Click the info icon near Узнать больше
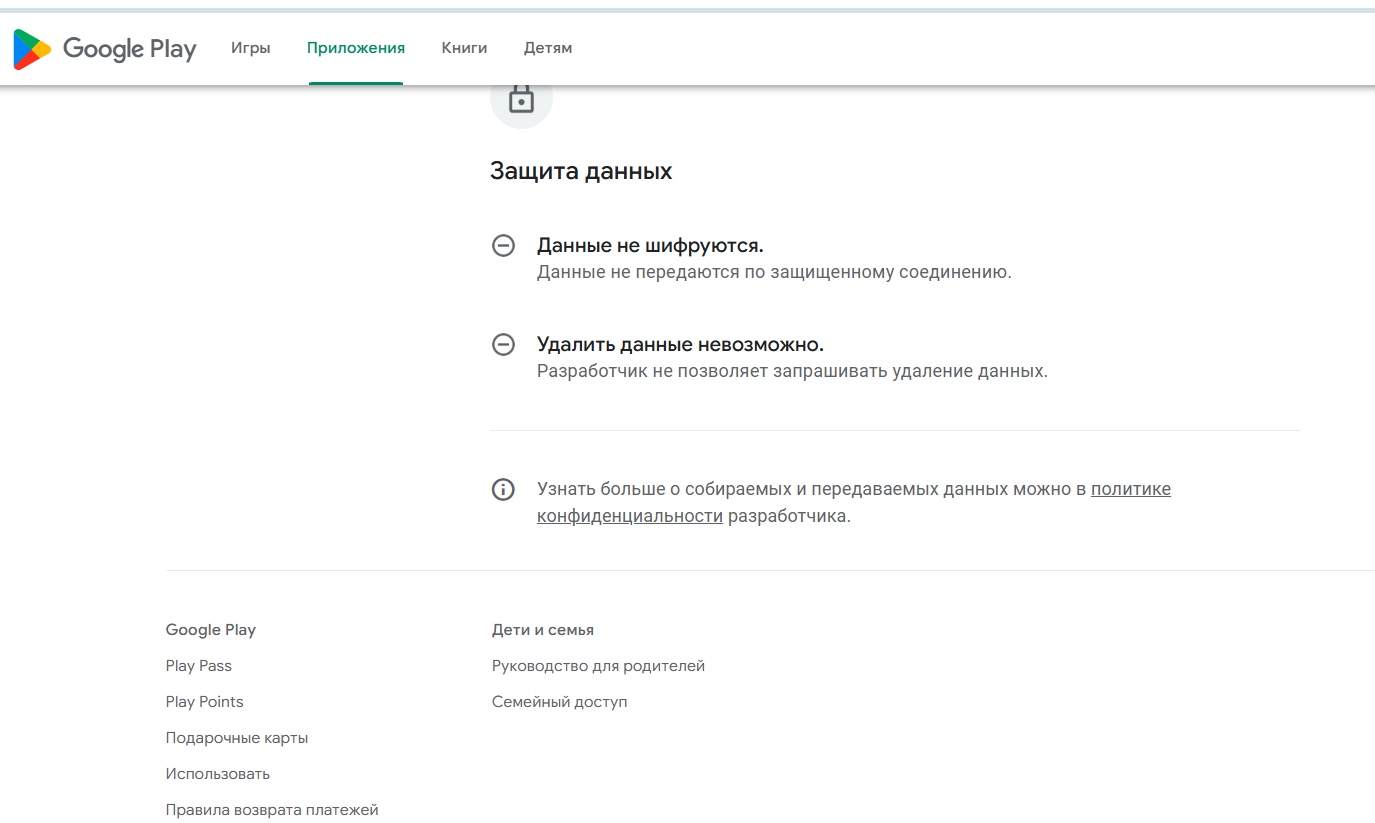The image size is (1375, 823). click(x=503, y=490)
